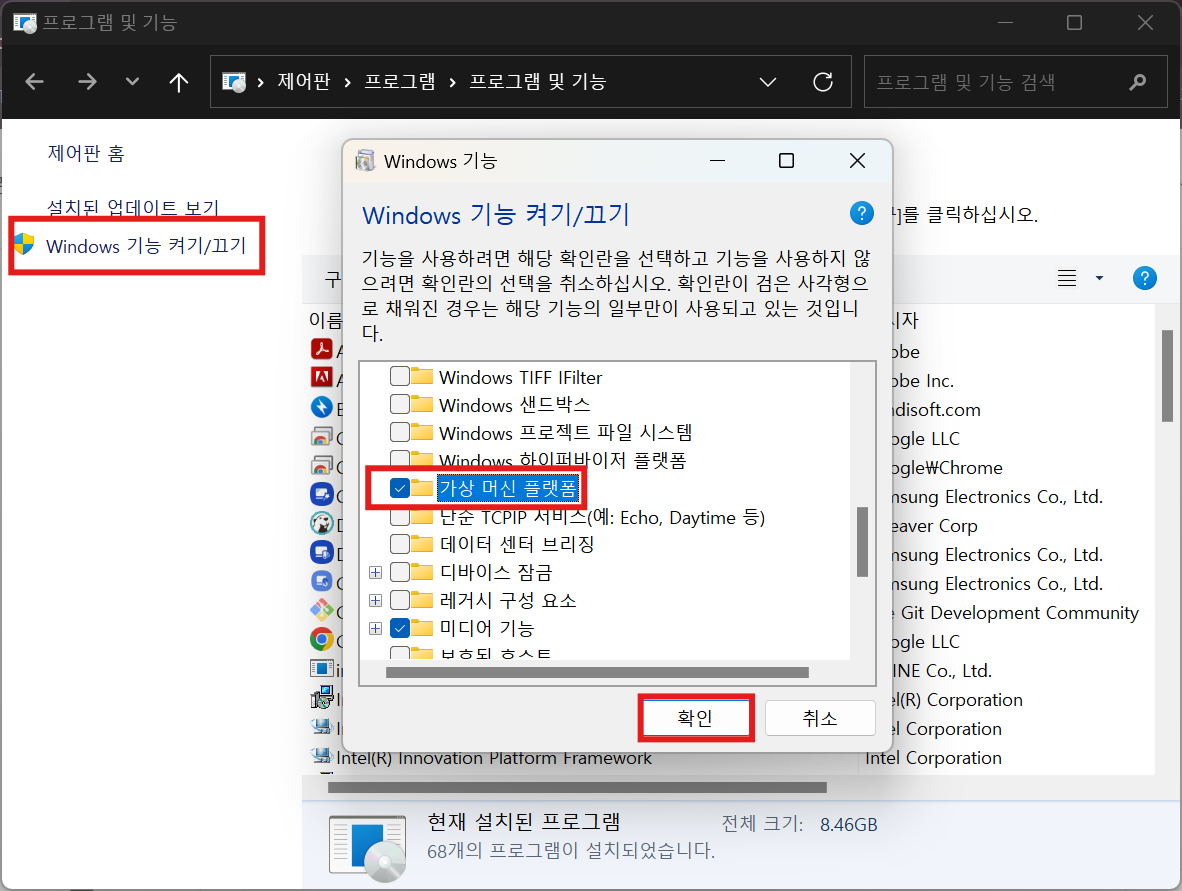Toggle Windows 샌드박스 checkbox
The height and width of the screenshot is (891, 1182).
point(400,404)
